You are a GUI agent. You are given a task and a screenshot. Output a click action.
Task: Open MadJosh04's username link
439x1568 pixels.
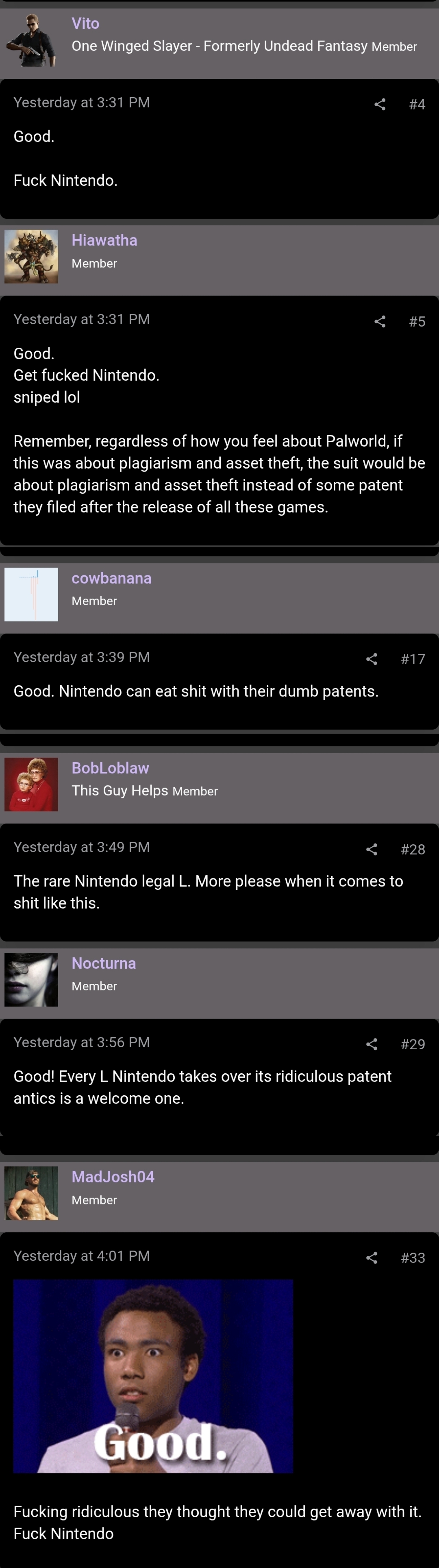[x=113, y=1177]
